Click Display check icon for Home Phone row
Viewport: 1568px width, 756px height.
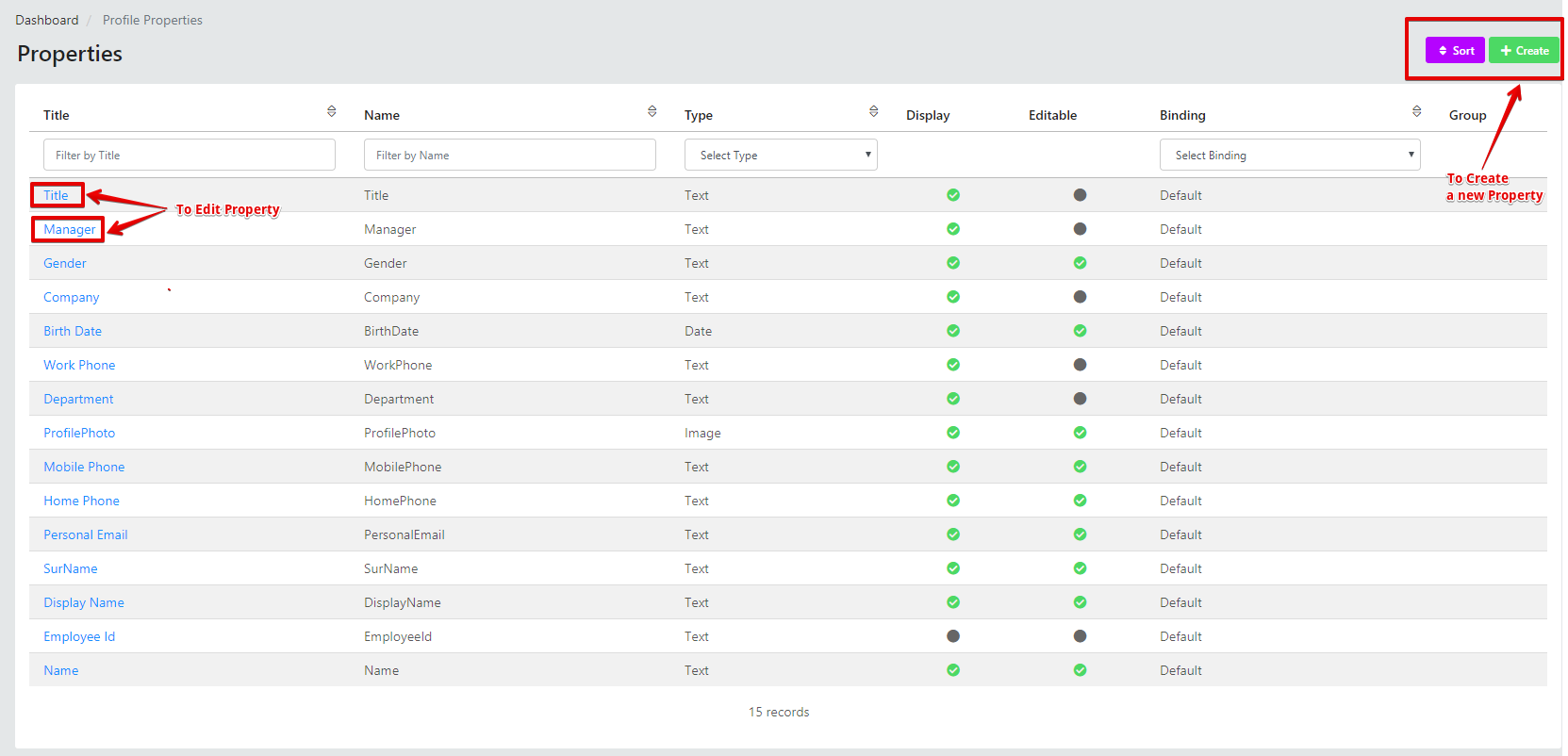click(953, 501)
